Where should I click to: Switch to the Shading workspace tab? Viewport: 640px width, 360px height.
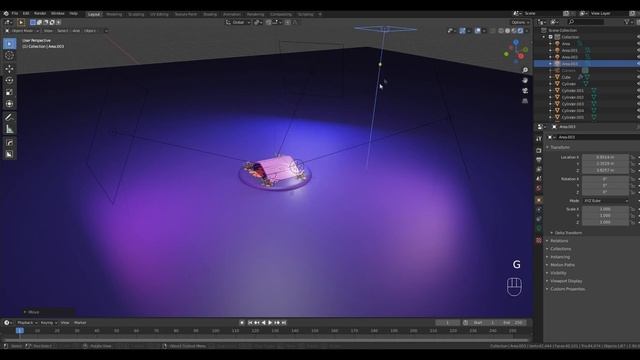coord(210,14)
